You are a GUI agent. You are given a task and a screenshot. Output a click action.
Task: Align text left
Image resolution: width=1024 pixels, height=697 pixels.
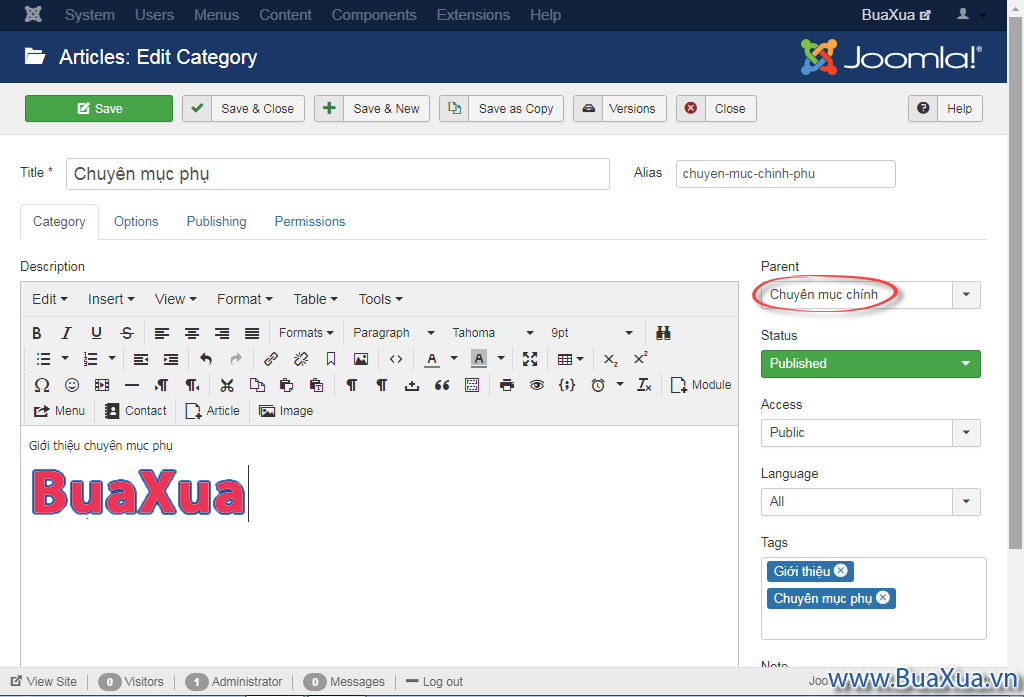coord(162,333)
